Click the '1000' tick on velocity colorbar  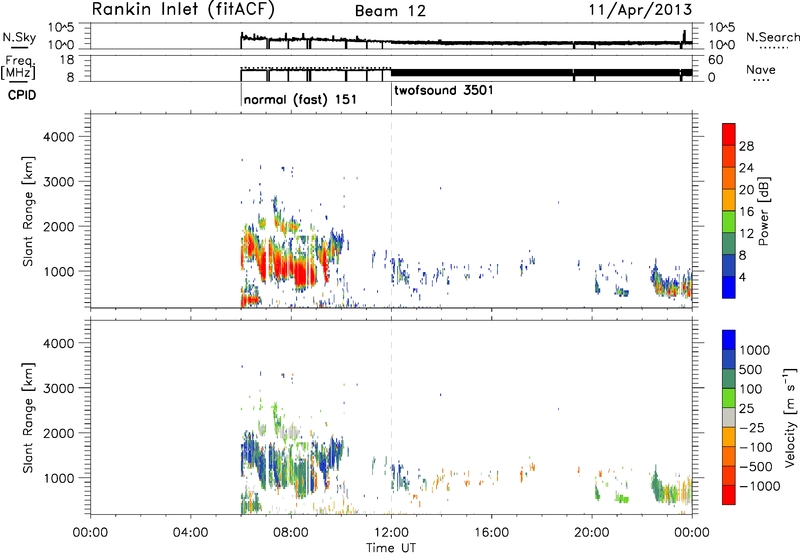[x=755, y=350]
